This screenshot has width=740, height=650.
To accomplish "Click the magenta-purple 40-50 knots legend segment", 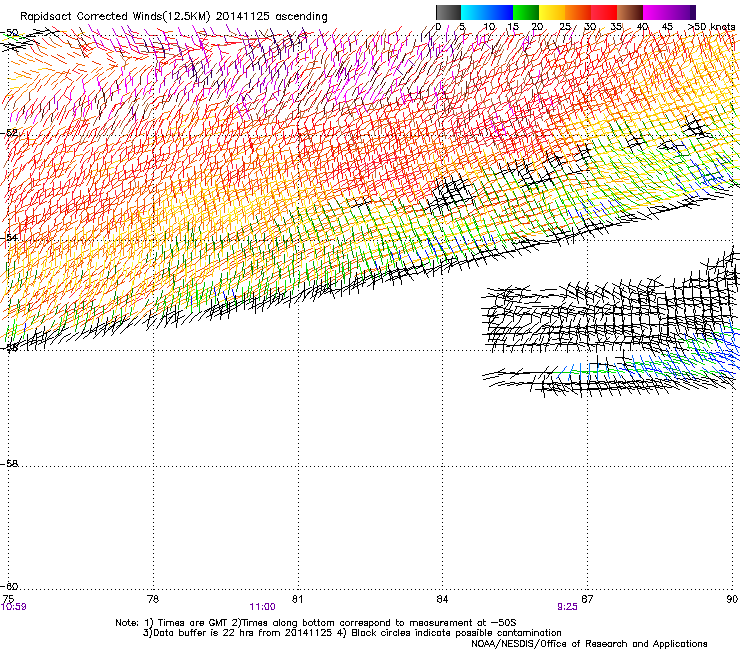I will [669, 12].
